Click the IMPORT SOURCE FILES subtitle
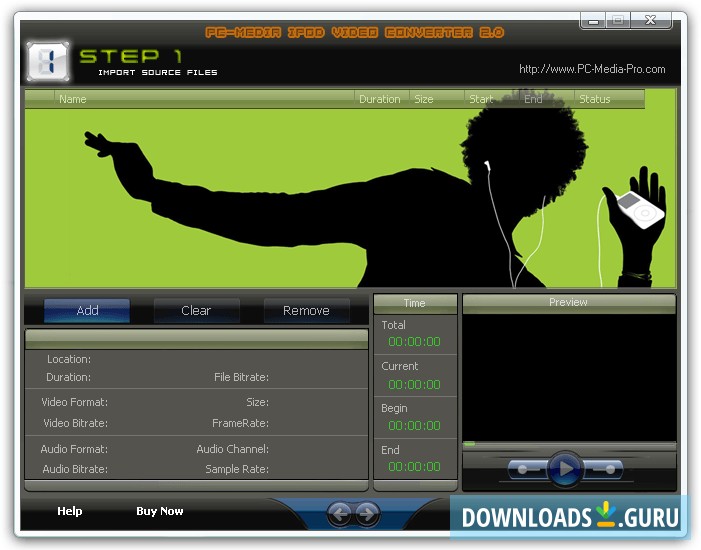 158,72
